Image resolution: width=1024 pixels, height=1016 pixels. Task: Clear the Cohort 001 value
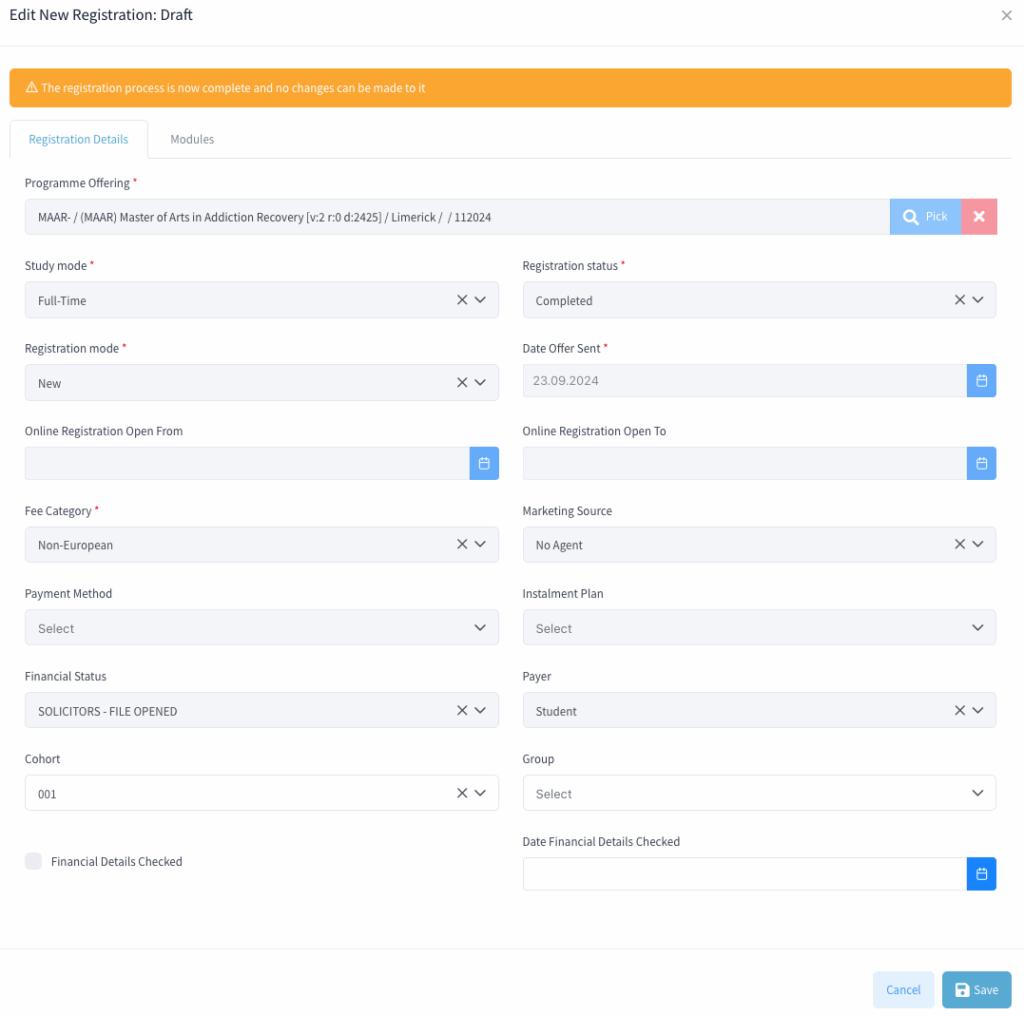462,793
